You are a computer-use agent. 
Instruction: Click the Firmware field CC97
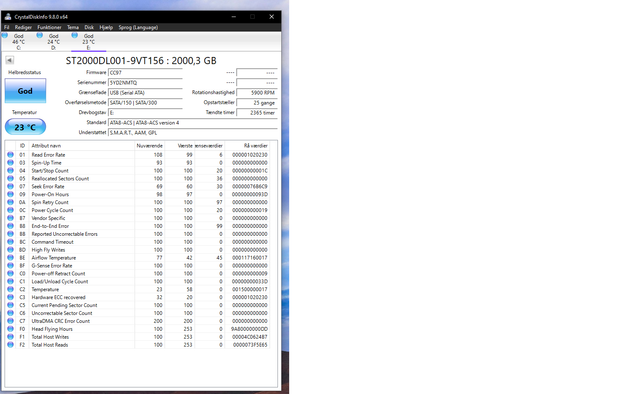[x=145, y=73]
